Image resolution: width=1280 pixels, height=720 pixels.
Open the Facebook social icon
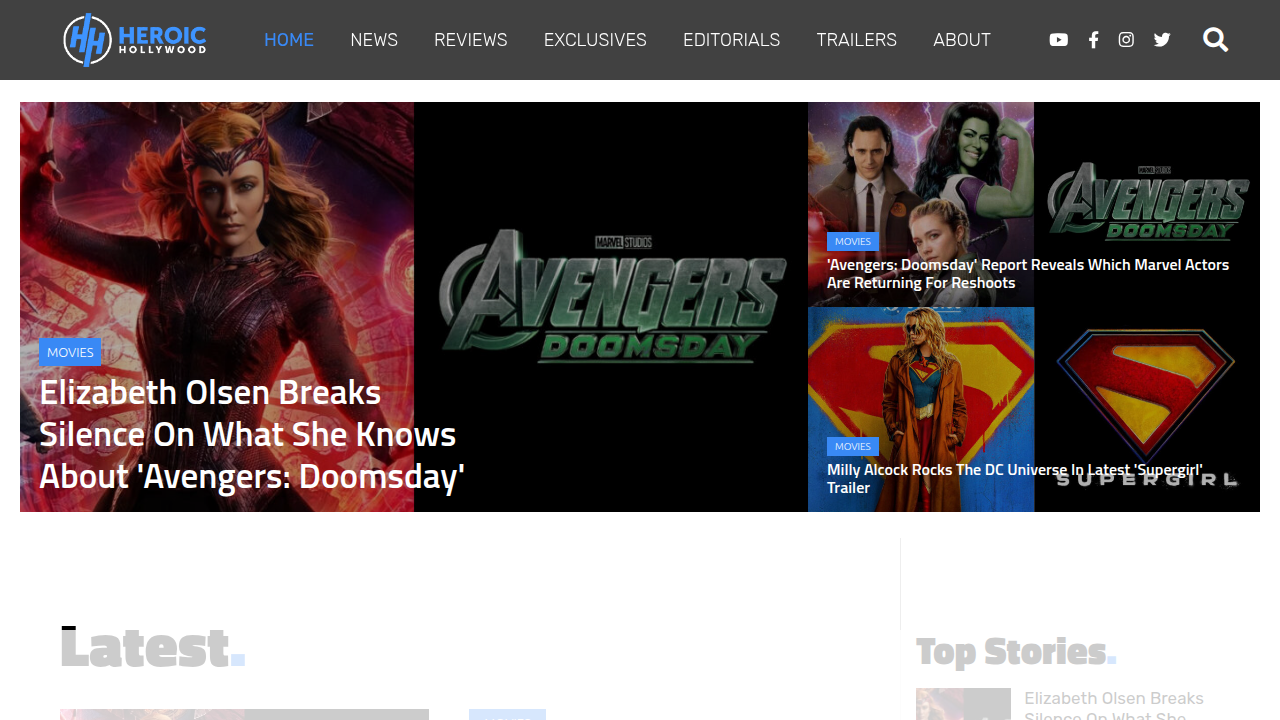click(x=1094, y=40)
